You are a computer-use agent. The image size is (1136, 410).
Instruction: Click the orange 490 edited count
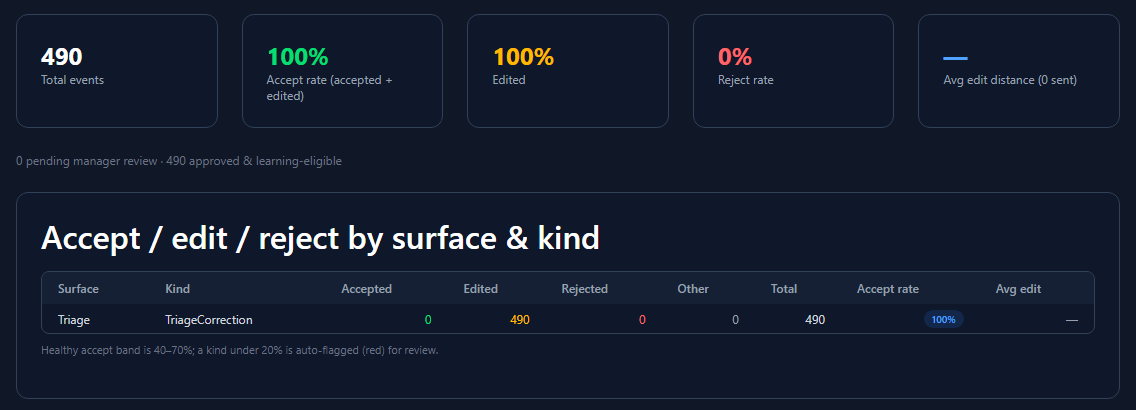(x=519, y=319)
